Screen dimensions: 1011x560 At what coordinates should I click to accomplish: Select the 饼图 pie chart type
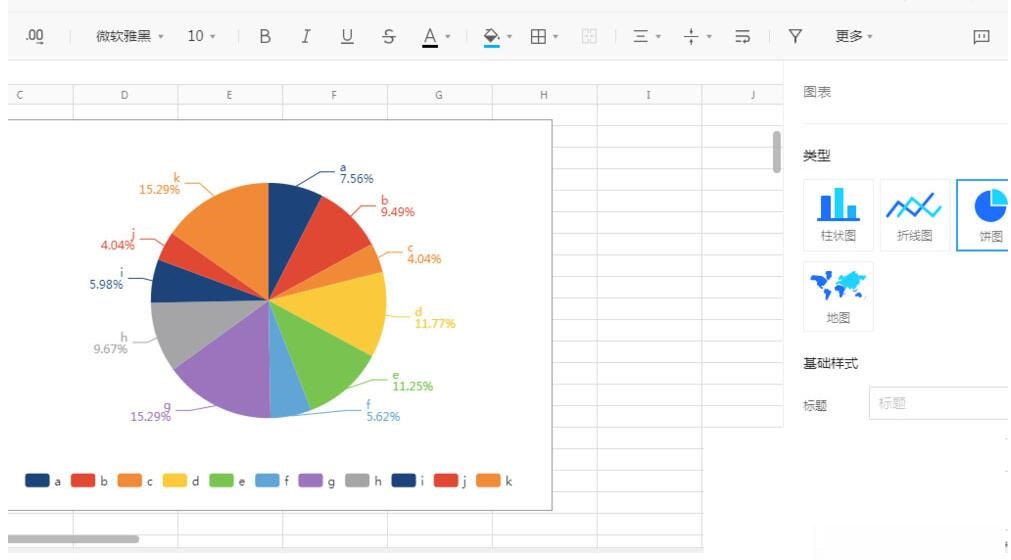tap(983, 215)
